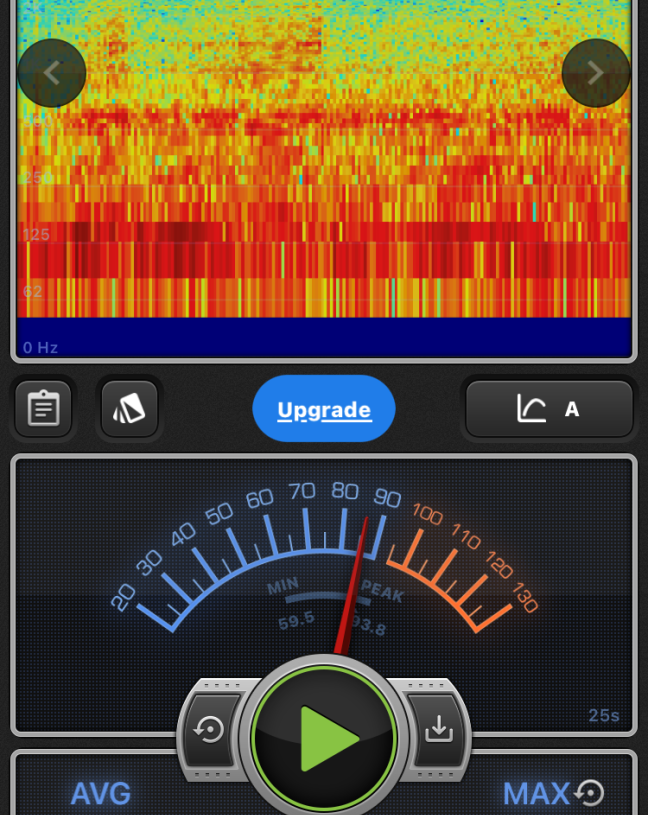Open the A frequency weighting selector
Screen dimensions: 648x815
549,408
